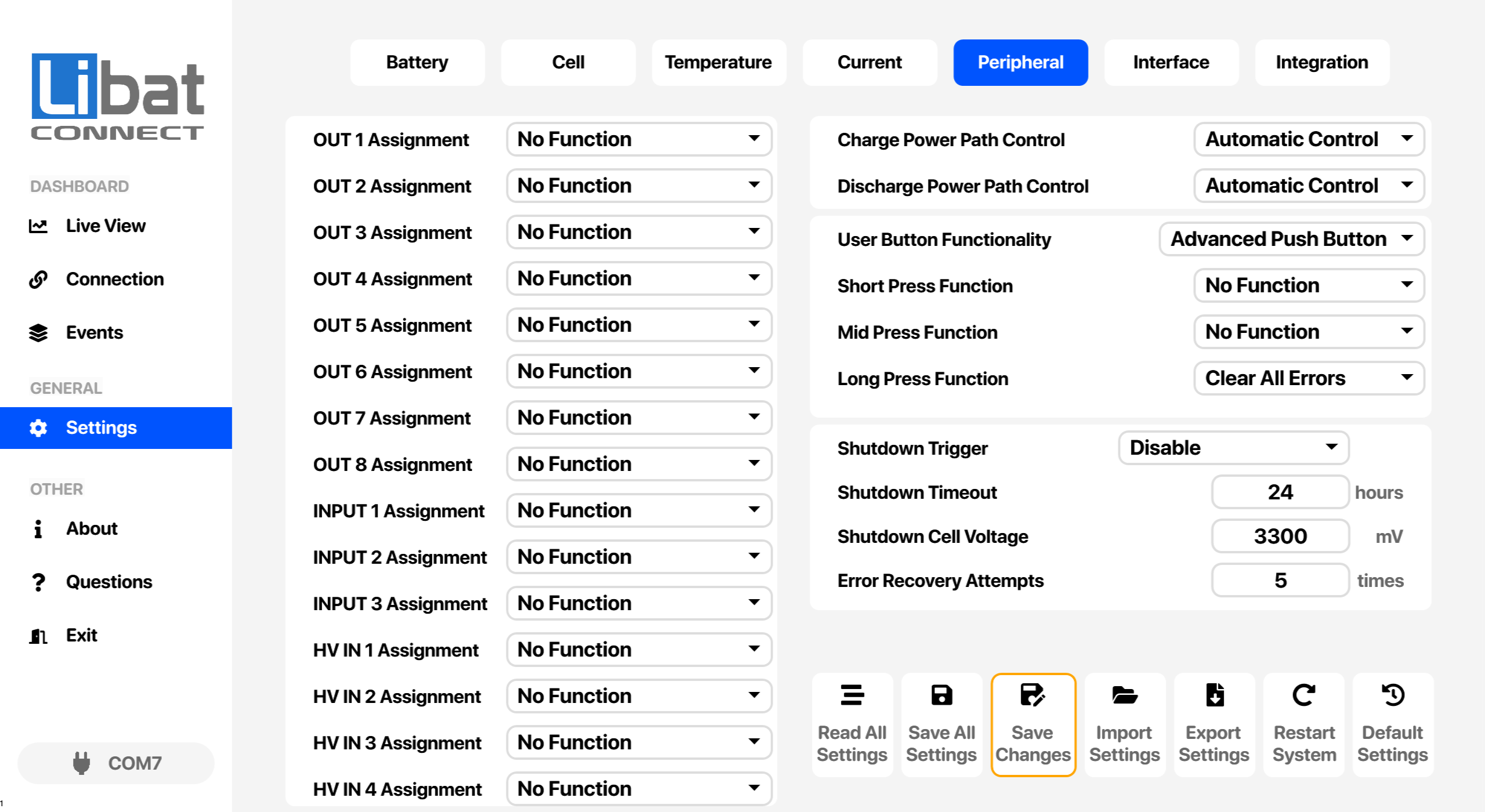Viewport: 1485px width, 812px height.
Task: Switch to the Integration tab
Action: tap(1323, 63)
